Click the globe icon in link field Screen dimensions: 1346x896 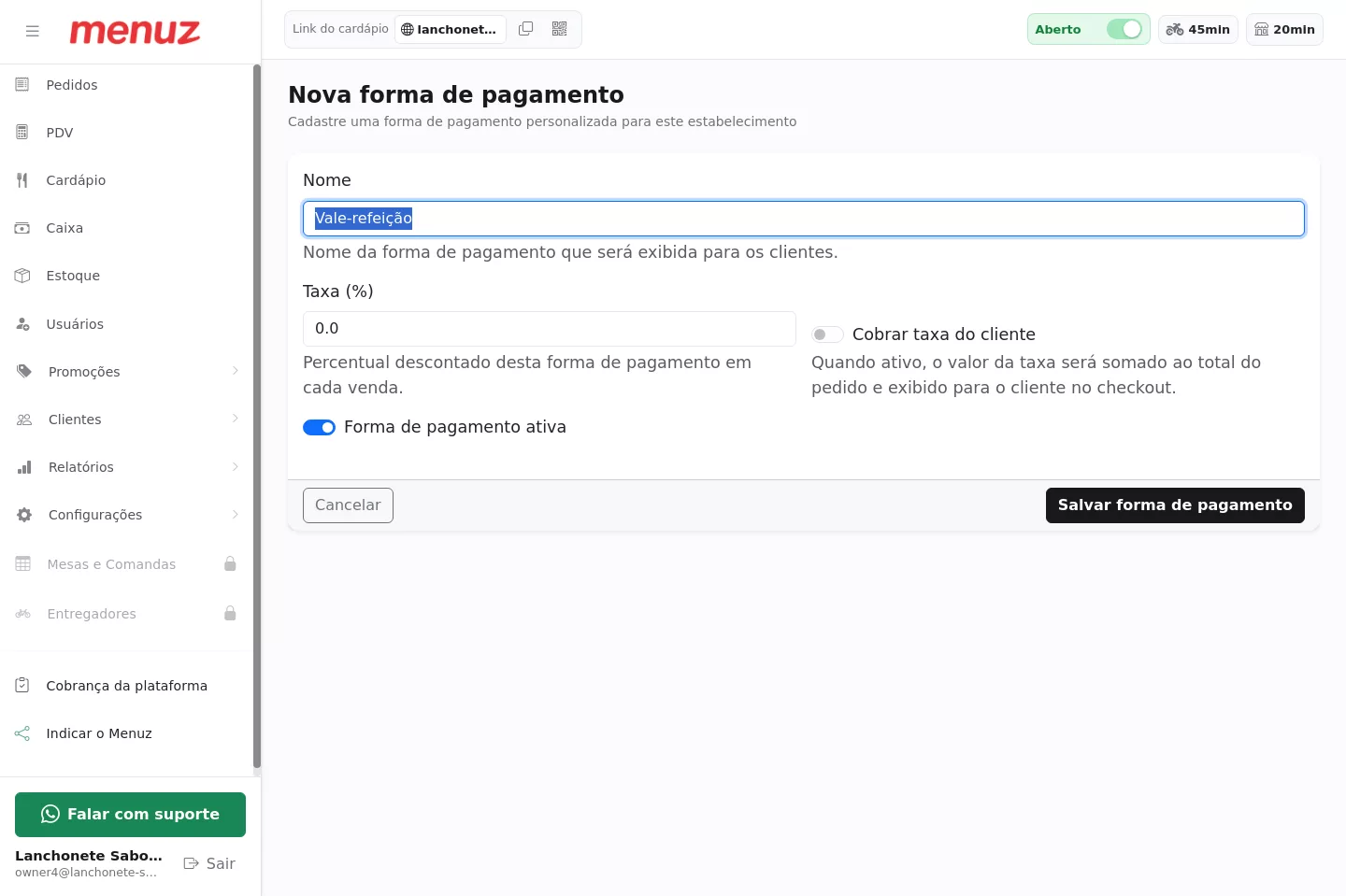408,30
